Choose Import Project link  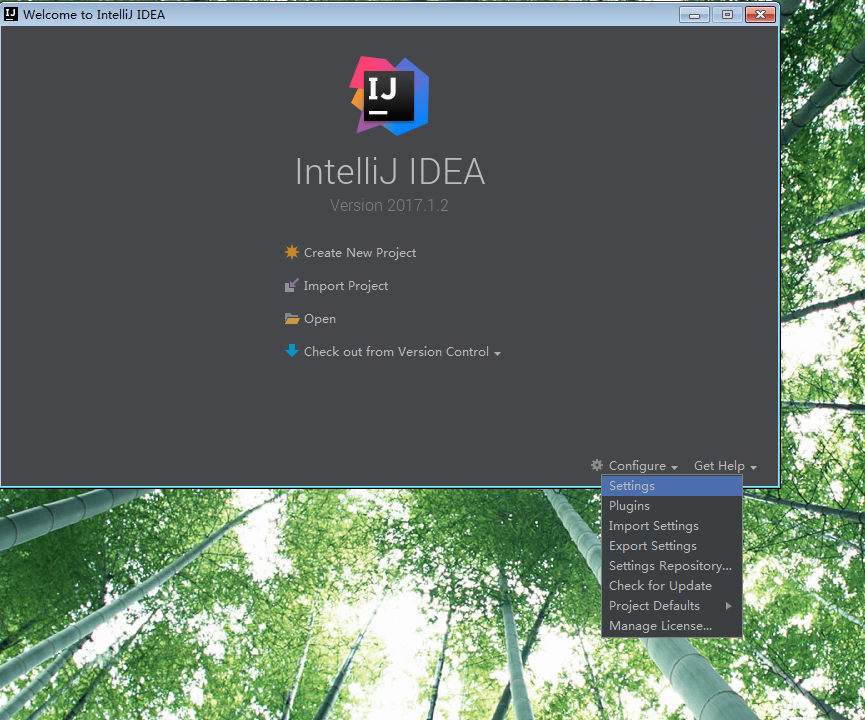pos(345,286)
